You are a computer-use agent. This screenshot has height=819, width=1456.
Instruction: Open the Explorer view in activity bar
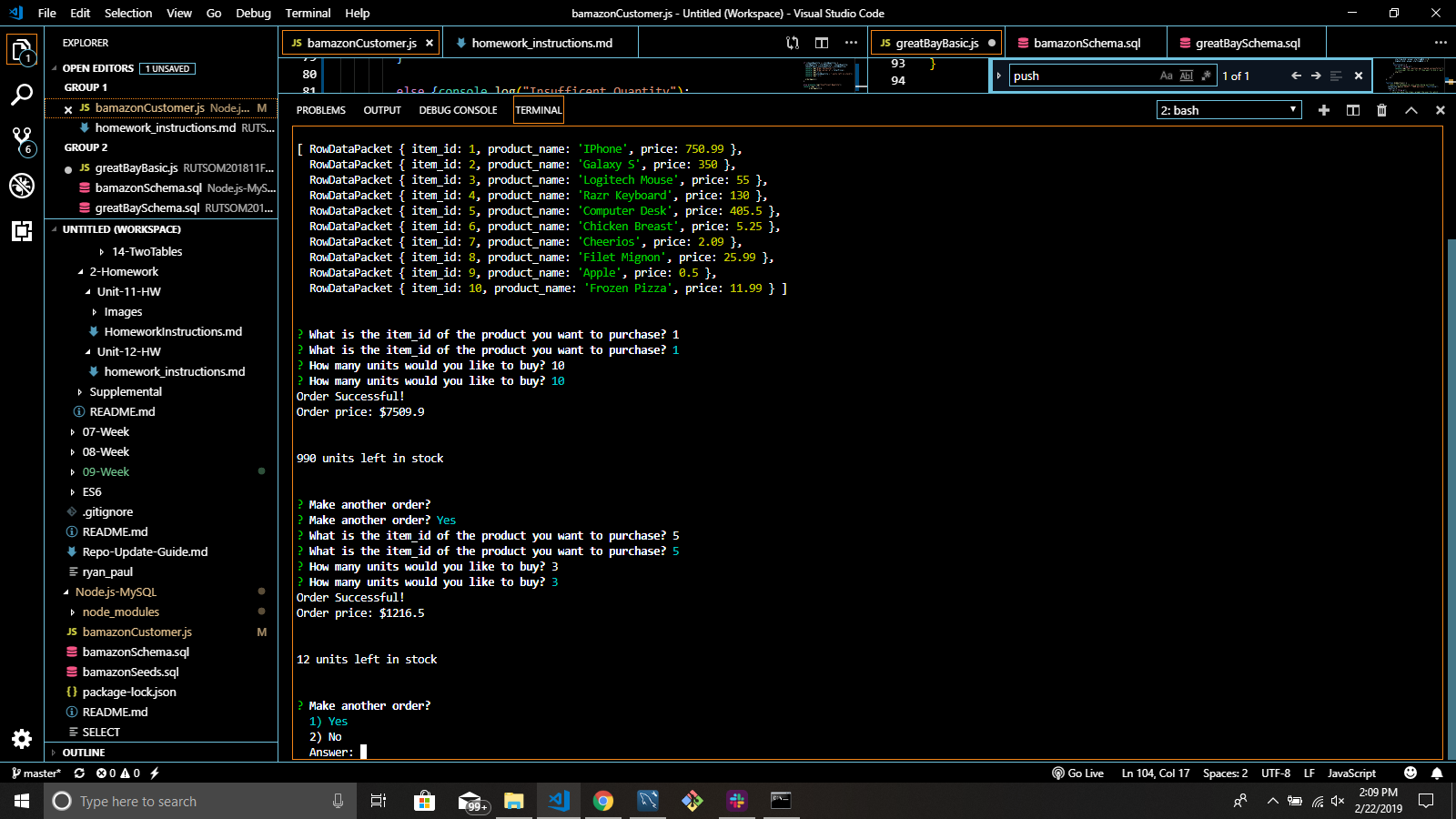22,49
